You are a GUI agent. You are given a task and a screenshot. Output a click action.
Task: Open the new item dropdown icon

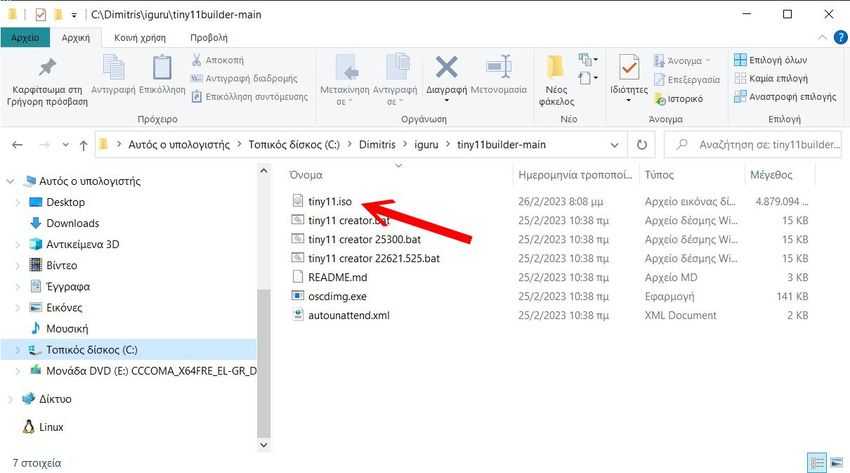pos(588,59)
